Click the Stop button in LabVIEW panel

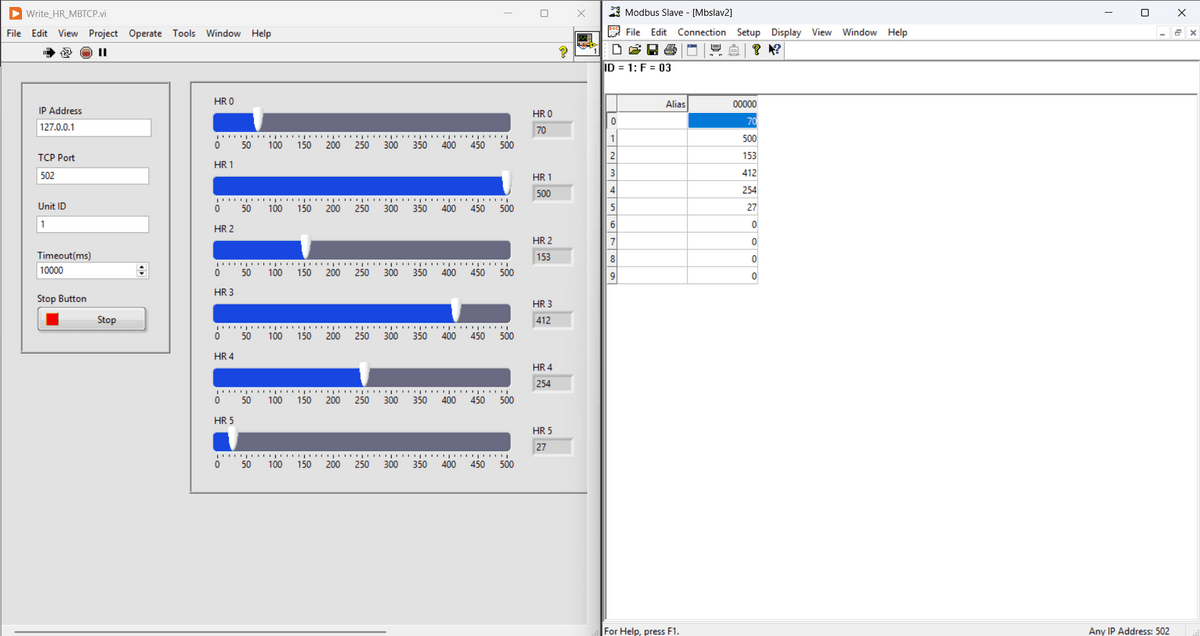click(92, 320)
